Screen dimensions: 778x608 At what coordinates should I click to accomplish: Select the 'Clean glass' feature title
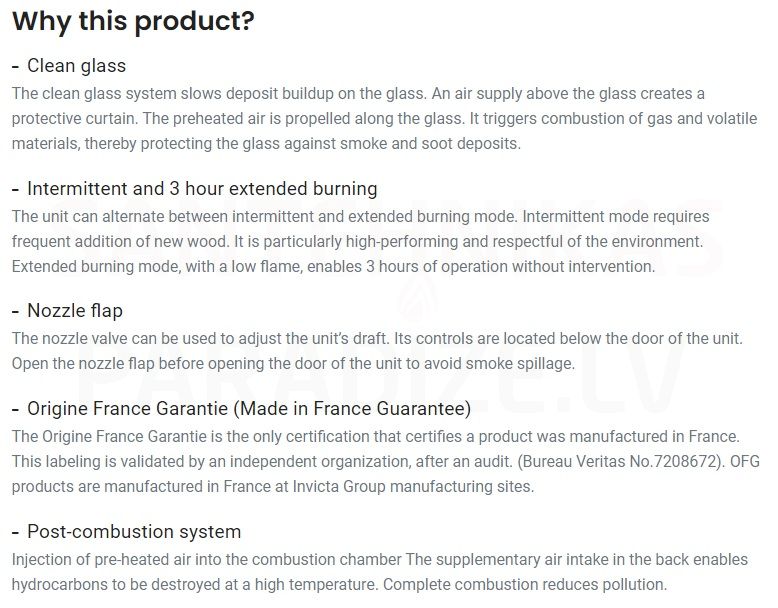click(x=76, y=66)
